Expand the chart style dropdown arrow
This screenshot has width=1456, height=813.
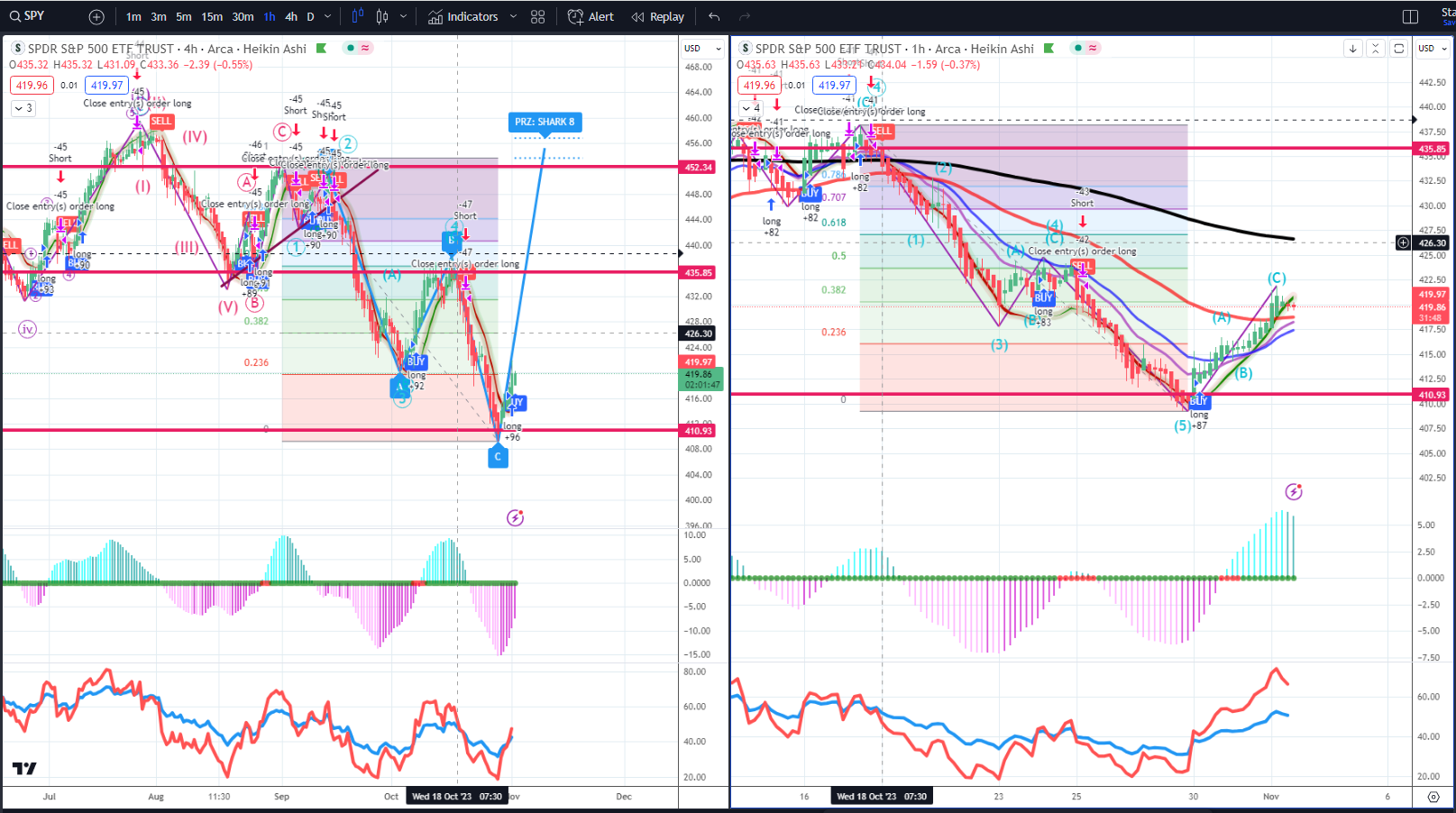pos(403,17)
